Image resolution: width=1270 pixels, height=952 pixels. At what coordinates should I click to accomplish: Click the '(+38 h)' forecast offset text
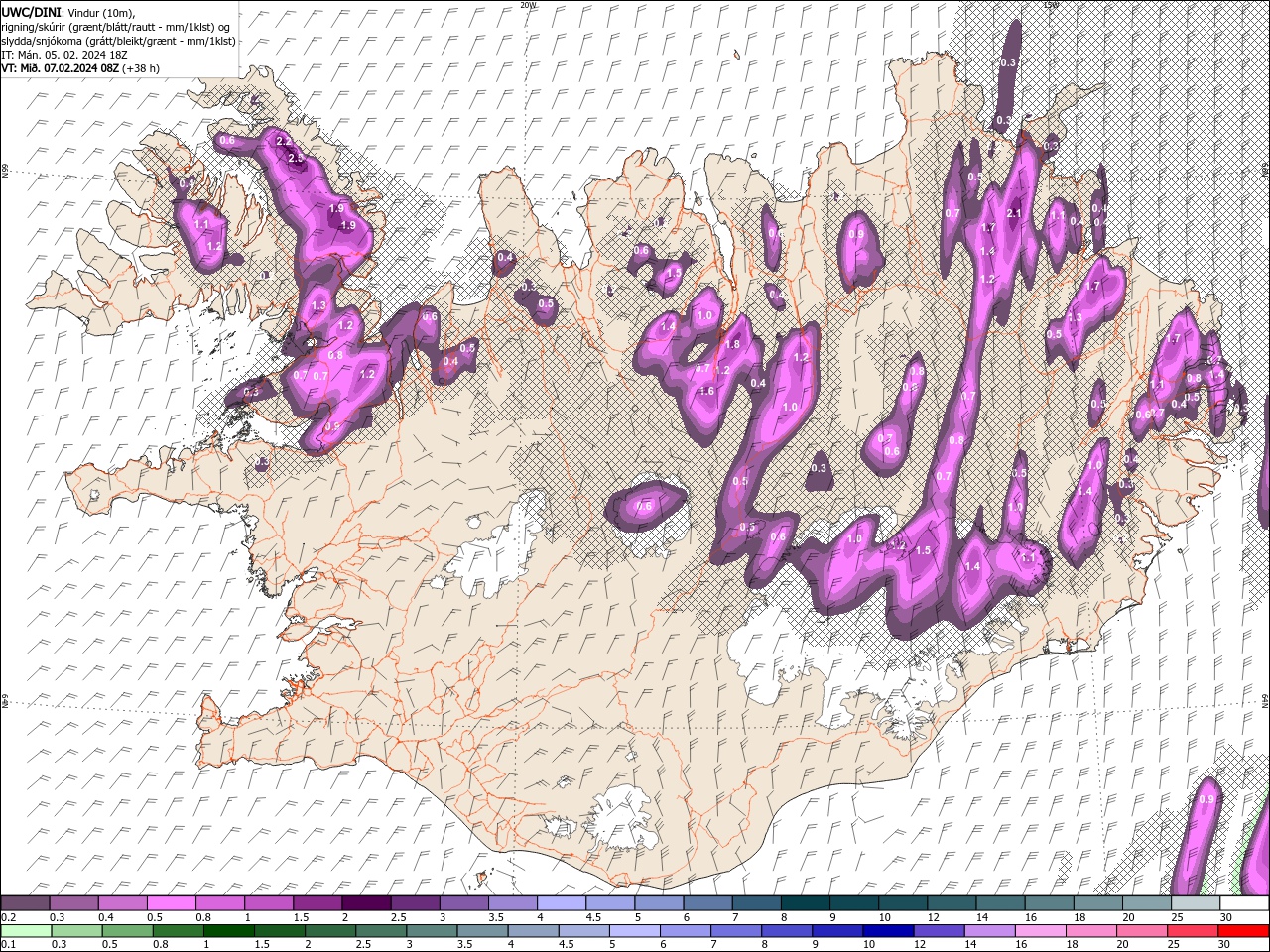pos(142,68)
